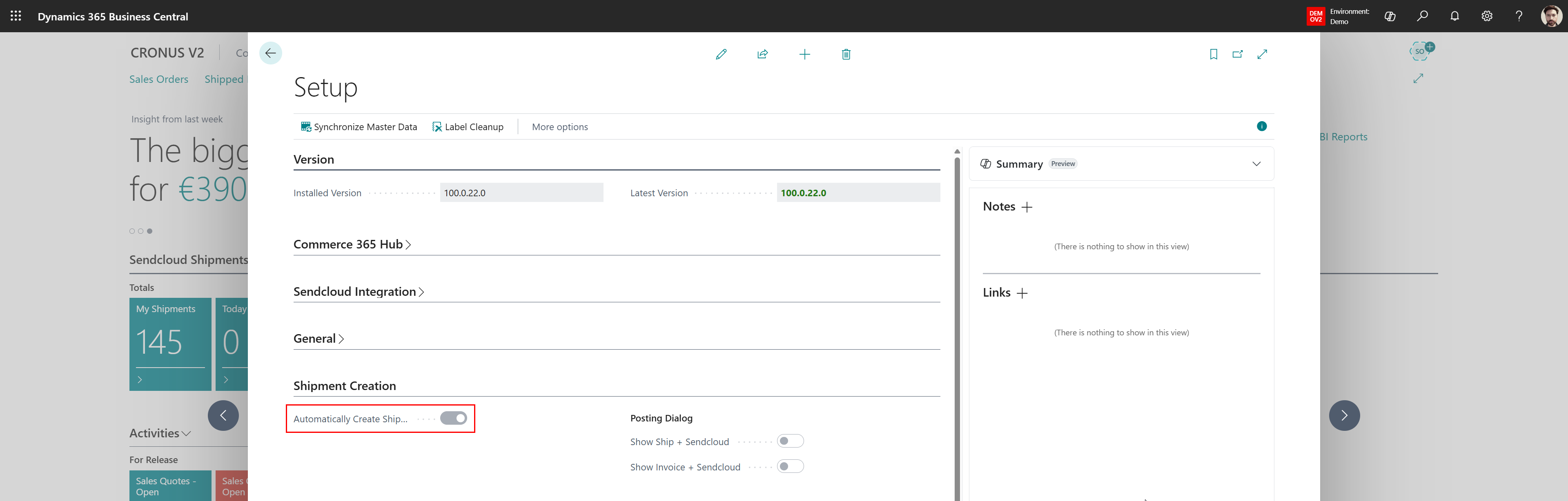Click the share icon in toolbar
This screenshot has height=501, width=1568.
click(763, 54)
